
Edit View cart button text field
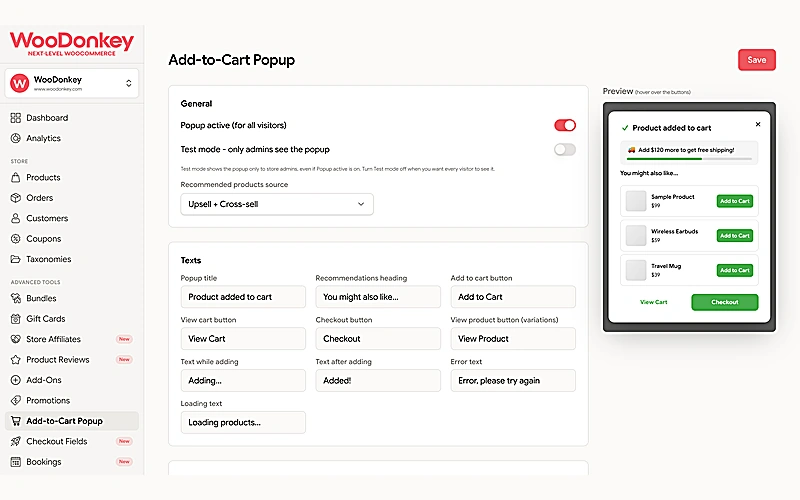coord(243,339)
